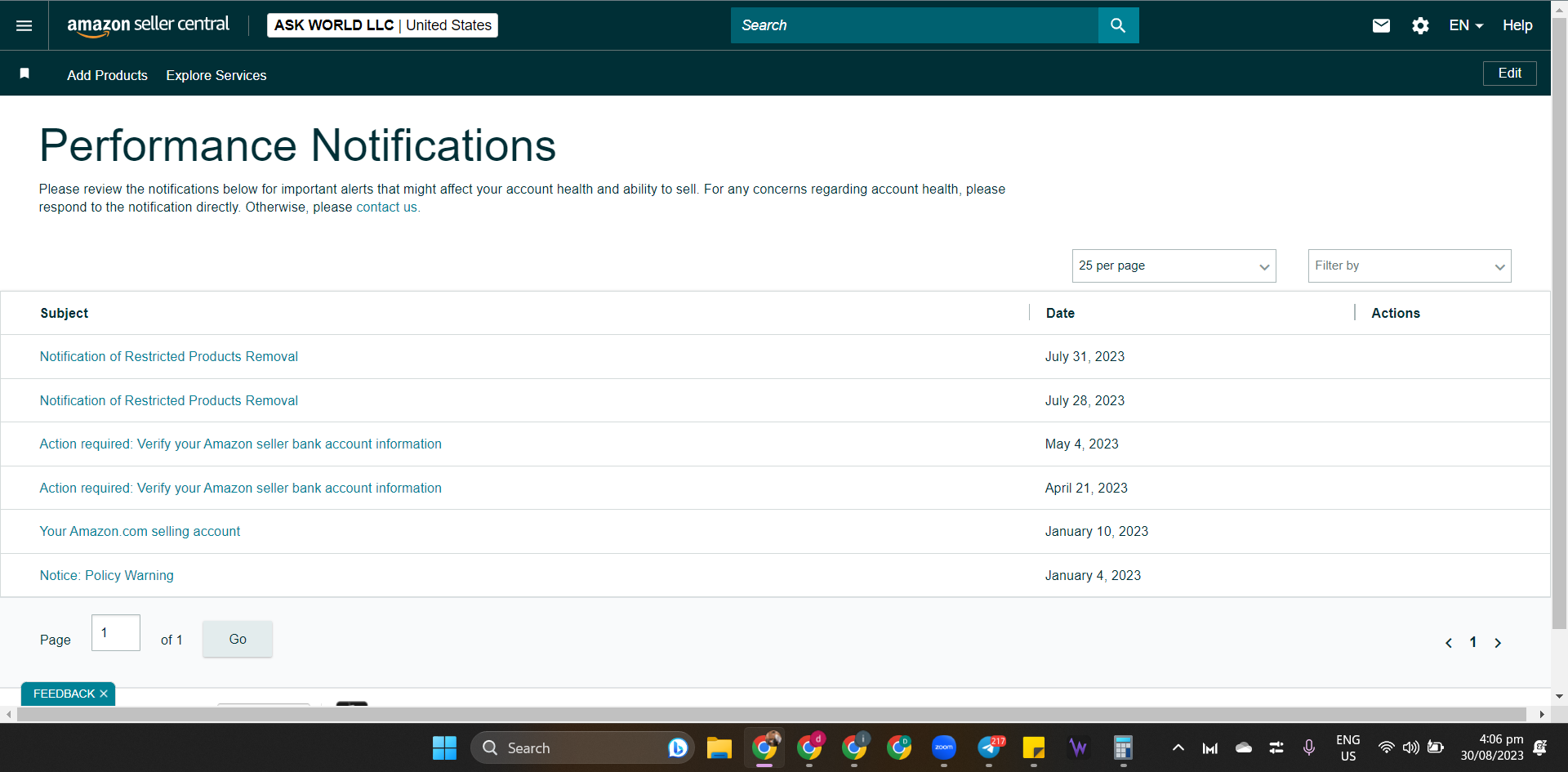Click the Seller Central search field
The image size is (1568, 772).
coord(915,25)
